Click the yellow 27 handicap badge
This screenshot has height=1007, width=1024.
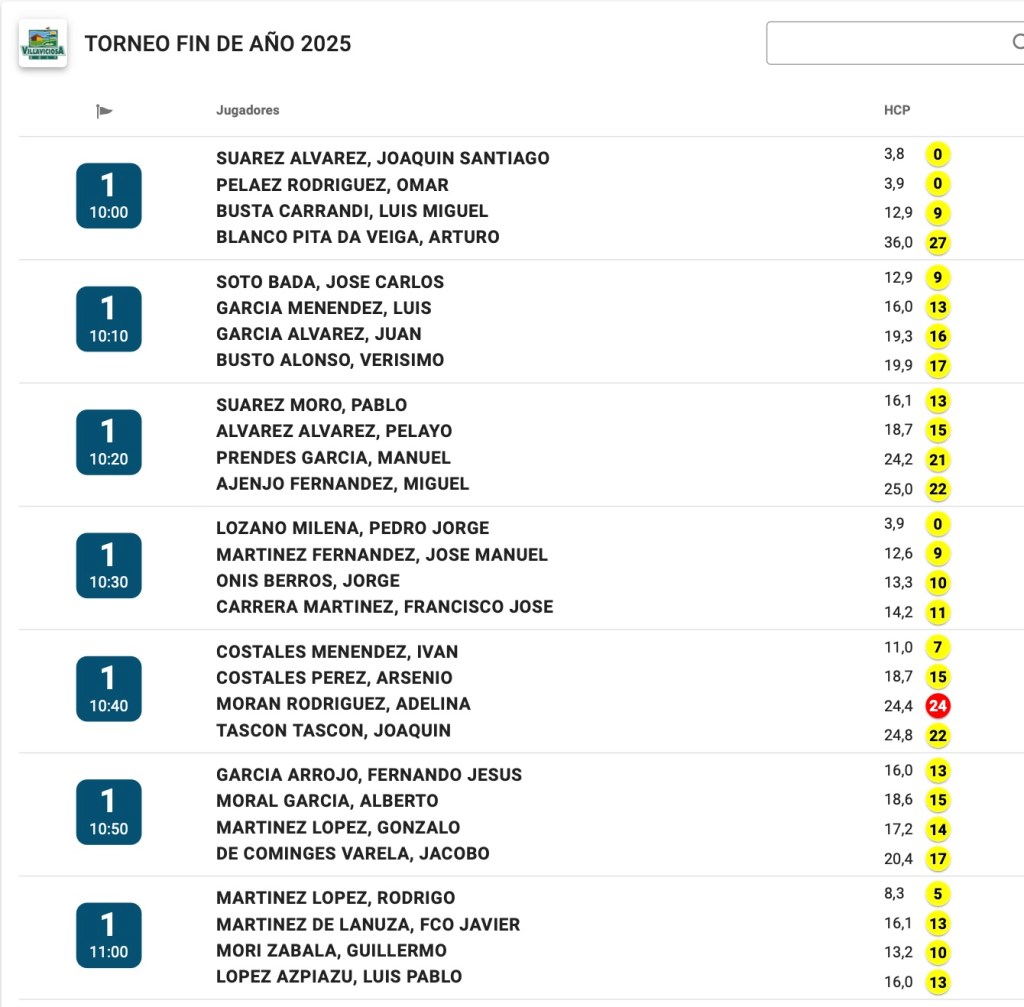tap(937, 243)
